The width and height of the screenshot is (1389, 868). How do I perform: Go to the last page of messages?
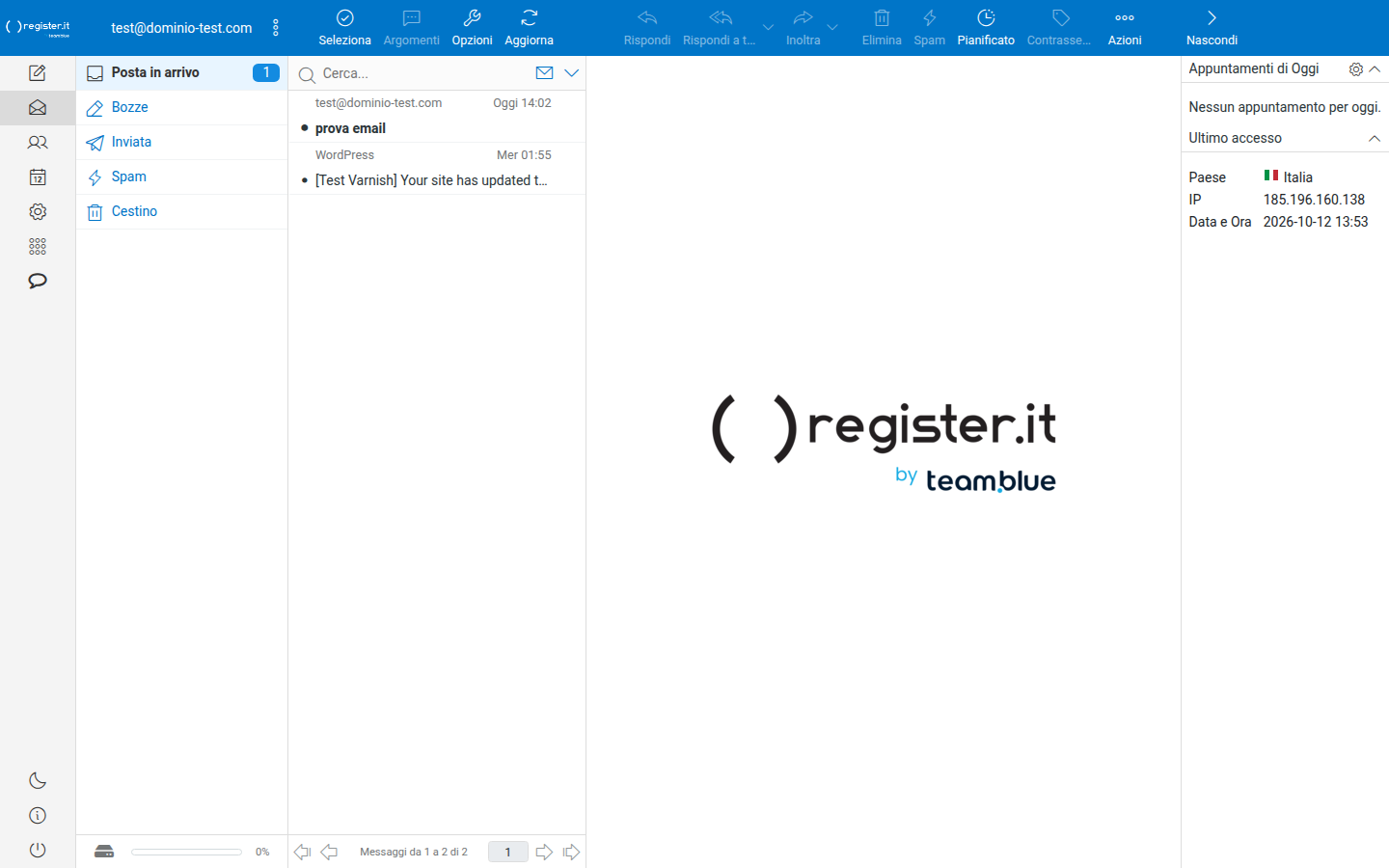[x=571, y=852]
